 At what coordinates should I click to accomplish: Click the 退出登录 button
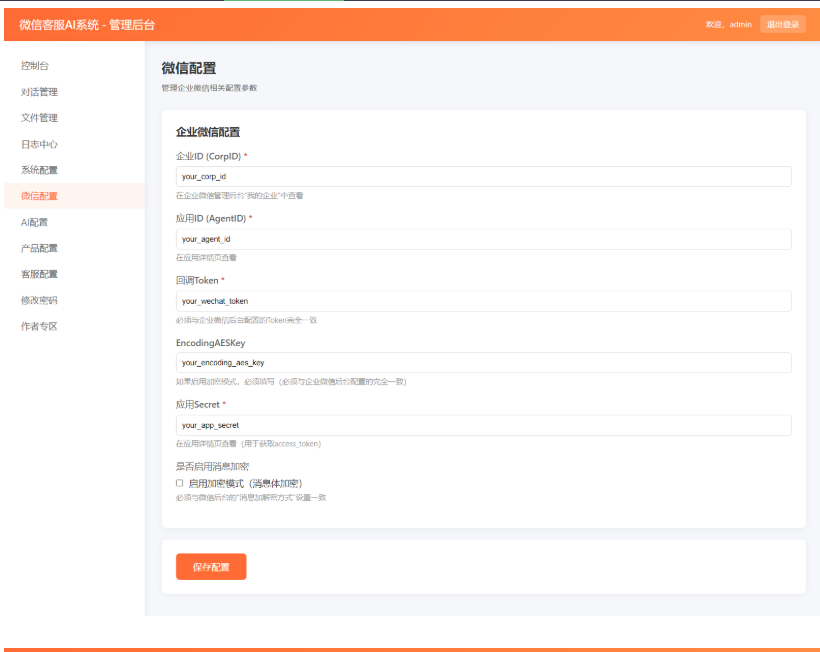782,24
